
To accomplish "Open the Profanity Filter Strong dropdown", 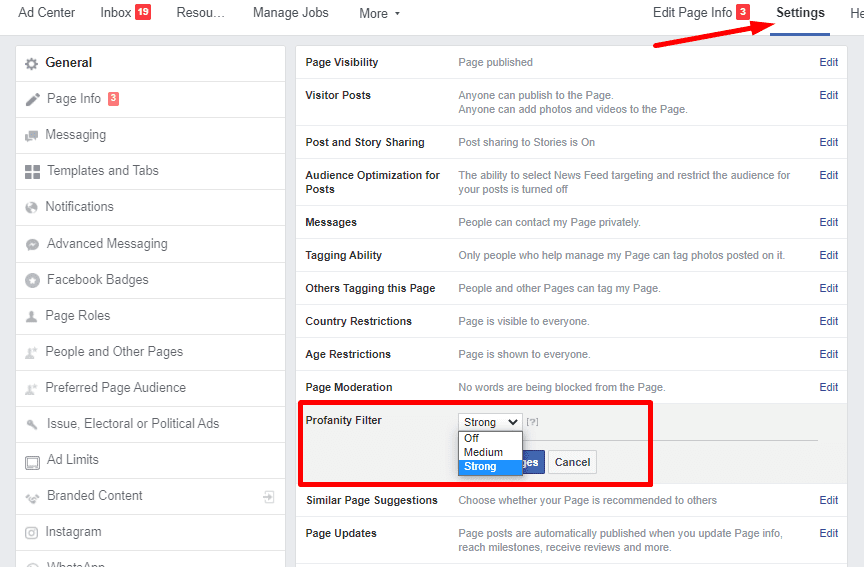I will [x=490, y=422].
